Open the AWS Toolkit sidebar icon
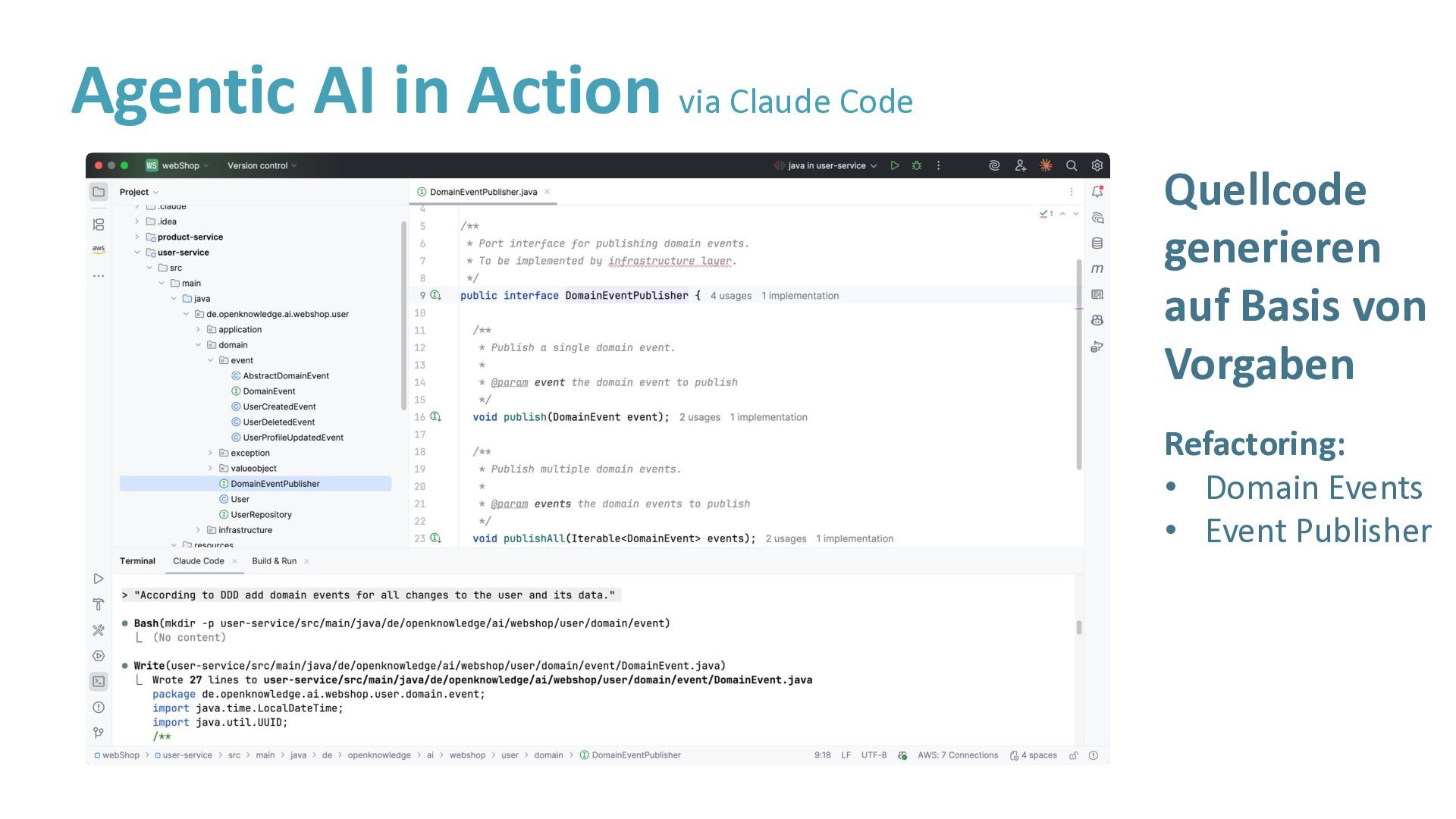Viewport: 1456px width, 819px height. (99, 249)
